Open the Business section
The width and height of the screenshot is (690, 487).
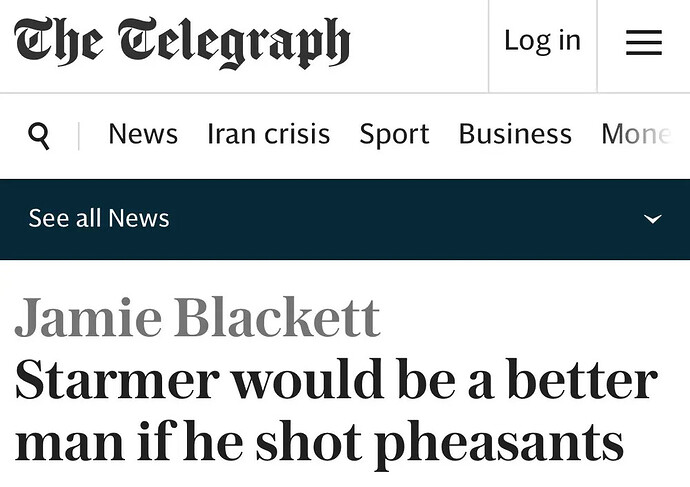515,134
